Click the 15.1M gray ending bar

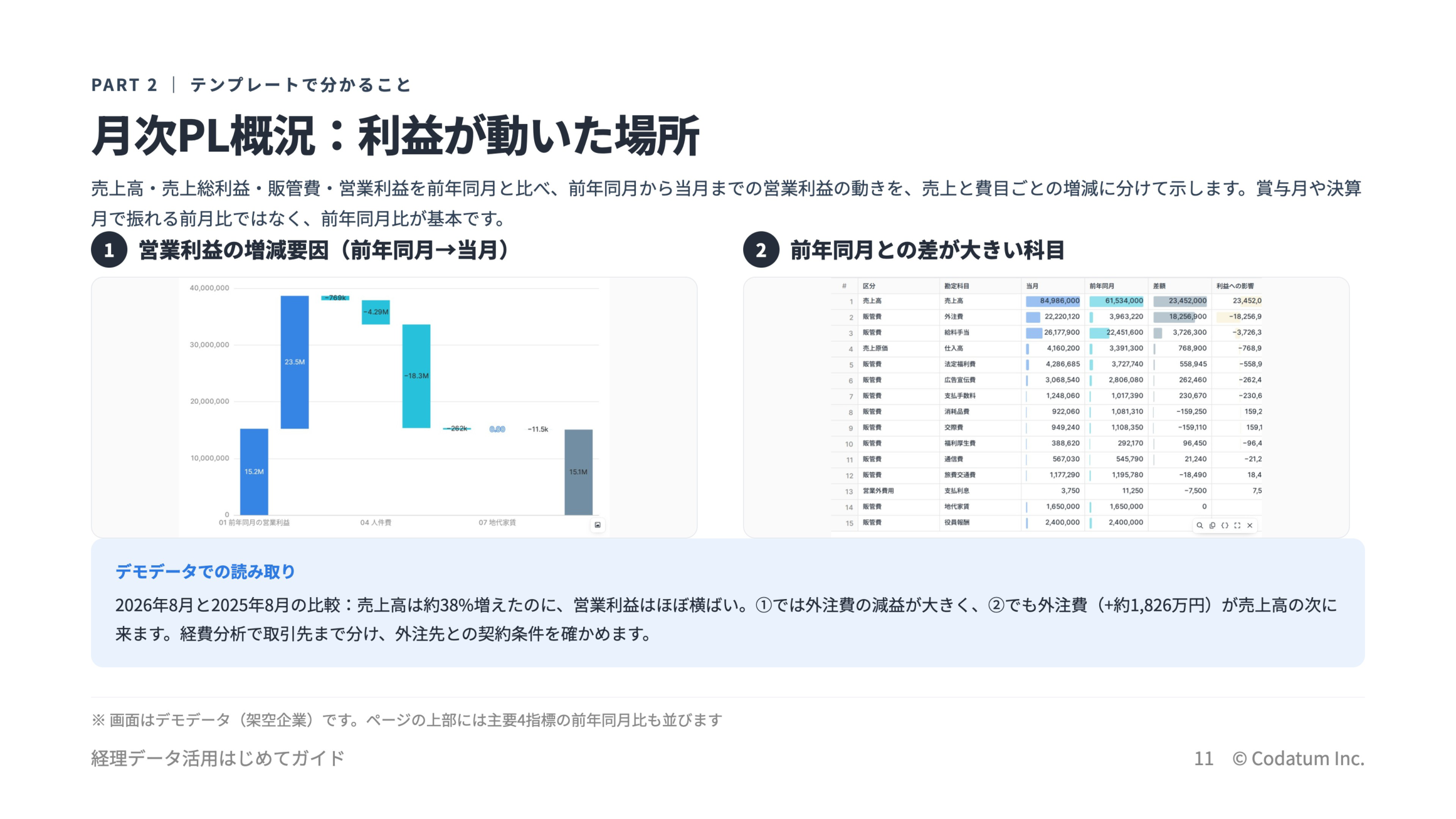pos(578,472)
